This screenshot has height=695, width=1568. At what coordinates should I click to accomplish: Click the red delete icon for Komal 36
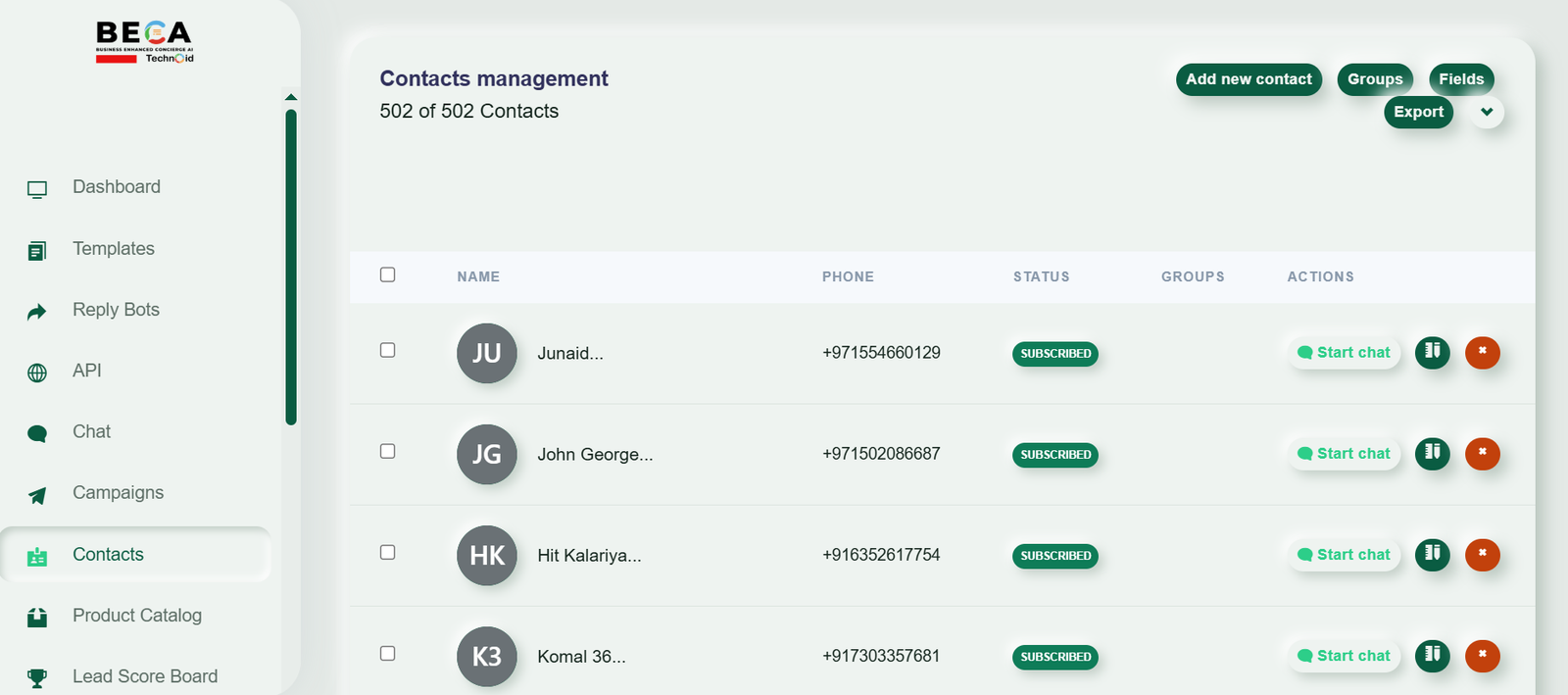(x=1483, y=655)
